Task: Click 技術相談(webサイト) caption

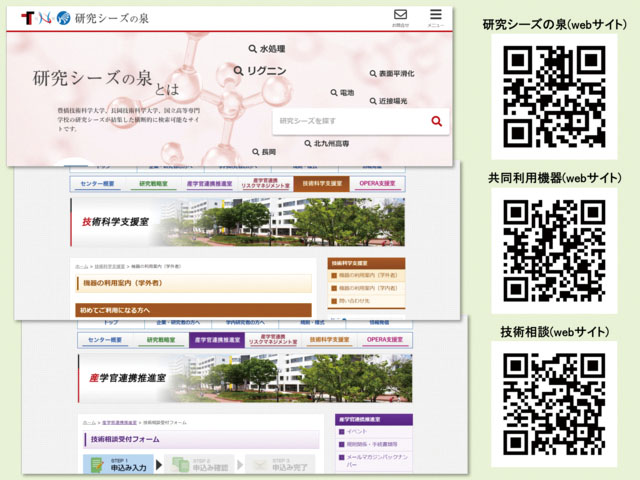Action: point(555,331)
